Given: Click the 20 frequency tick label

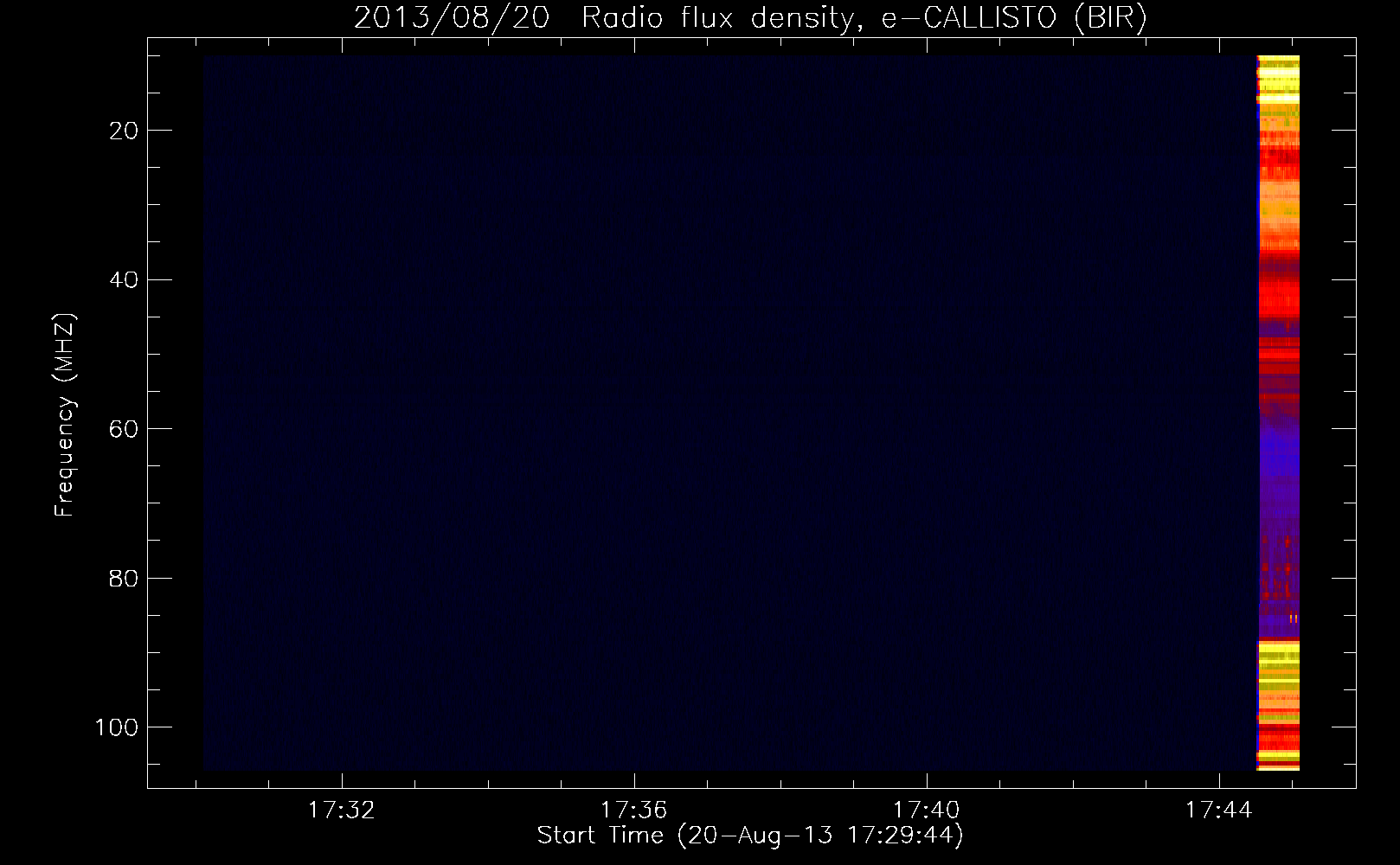Looking at the screenshot, I should coord(125,131).
